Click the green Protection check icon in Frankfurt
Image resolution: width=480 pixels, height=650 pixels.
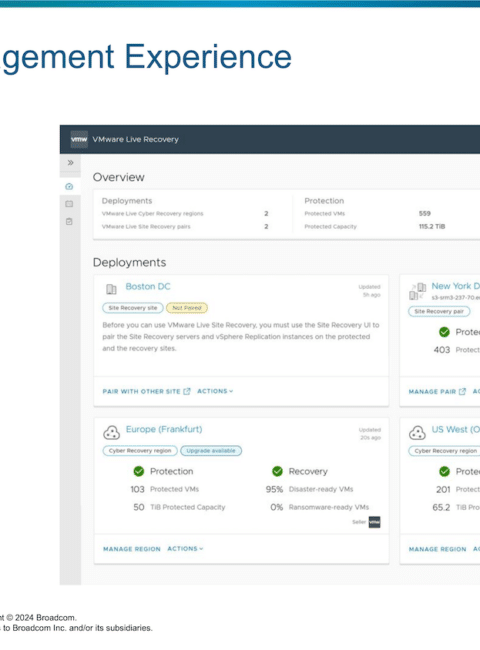pyautogui.click(x=139, y=471)
